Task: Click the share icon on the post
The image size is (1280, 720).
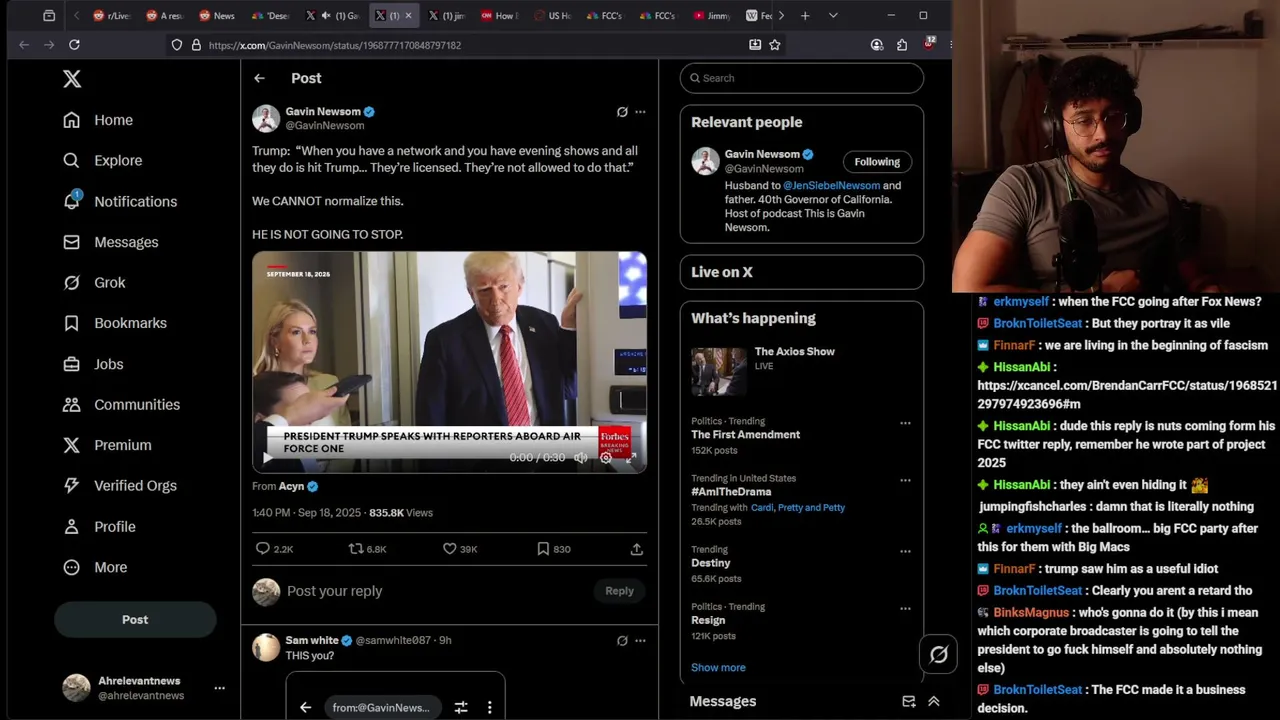Action: [x=636, y=549]
